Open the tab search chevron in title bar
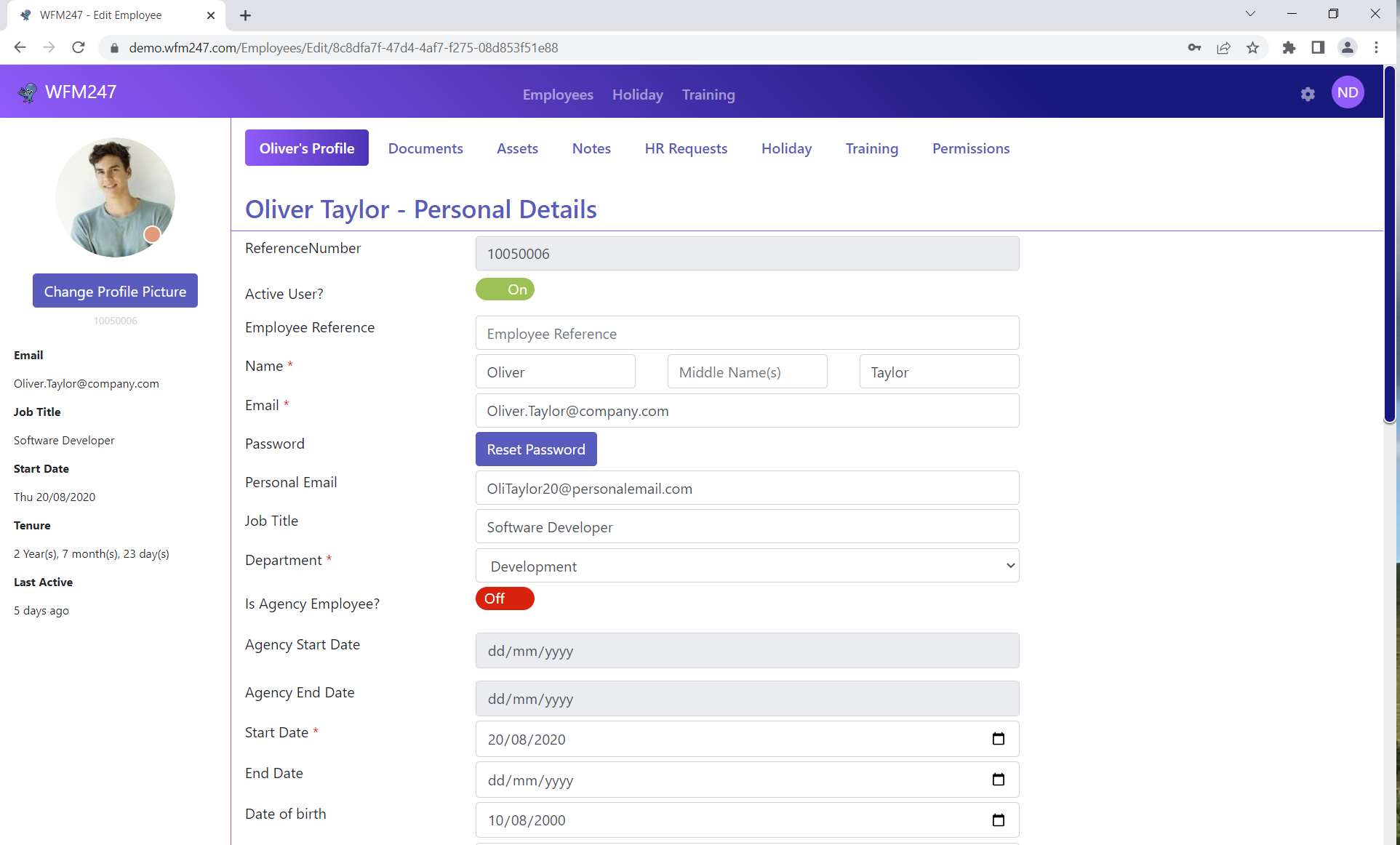 coord(1250,14)
